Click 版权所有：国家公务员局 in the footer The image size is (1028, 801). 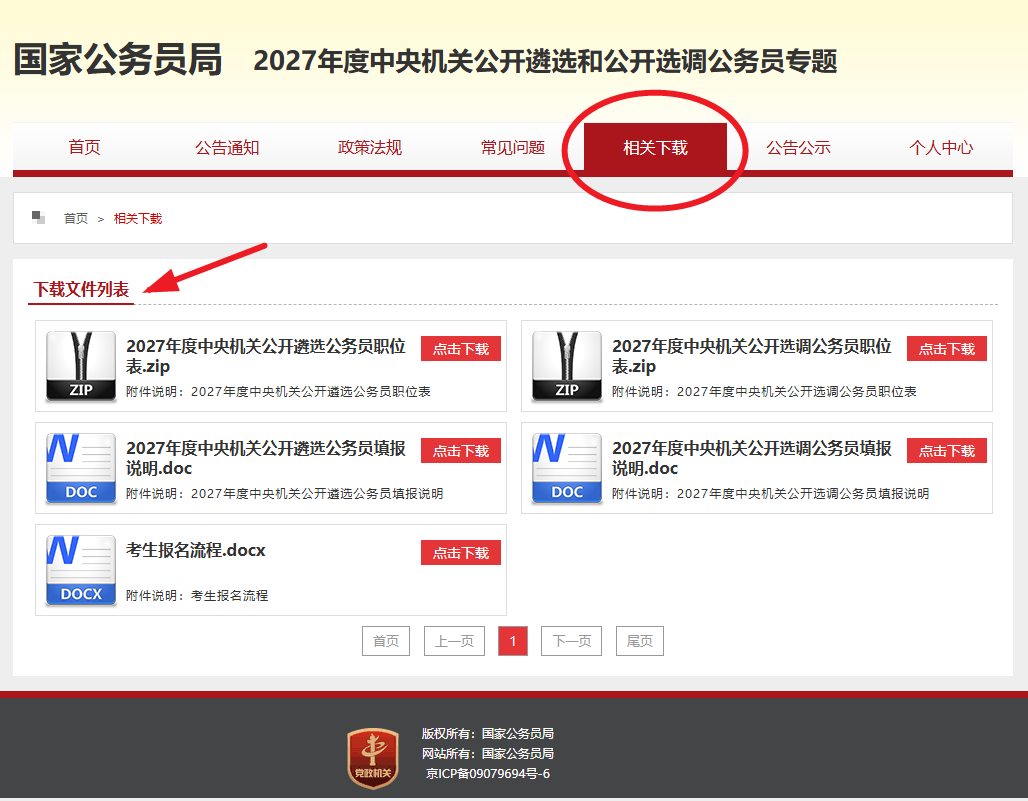(x=488, y=733)
